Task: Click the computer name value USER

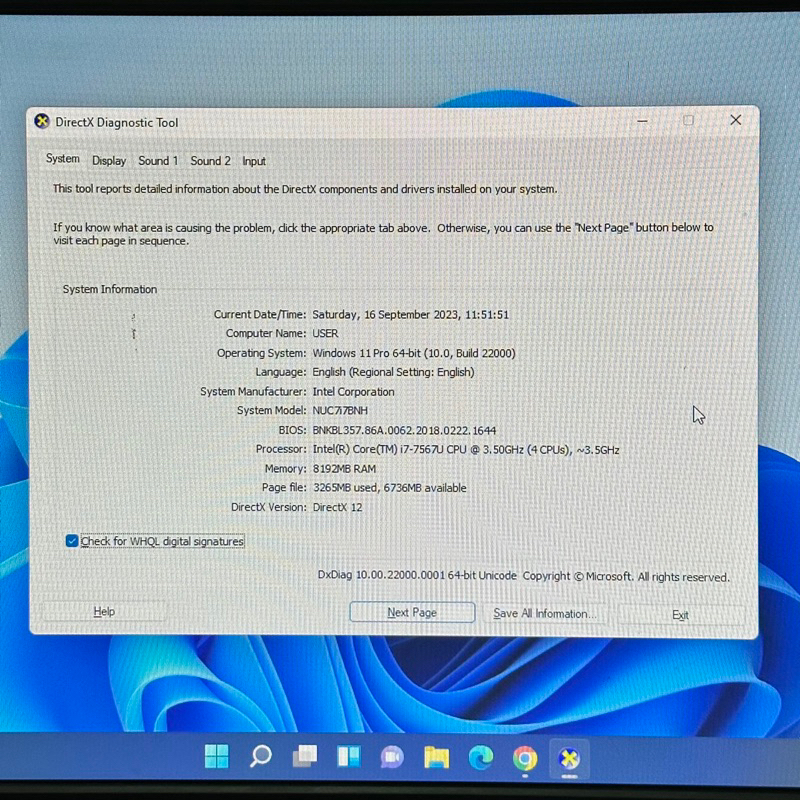Action: (325, 333)
